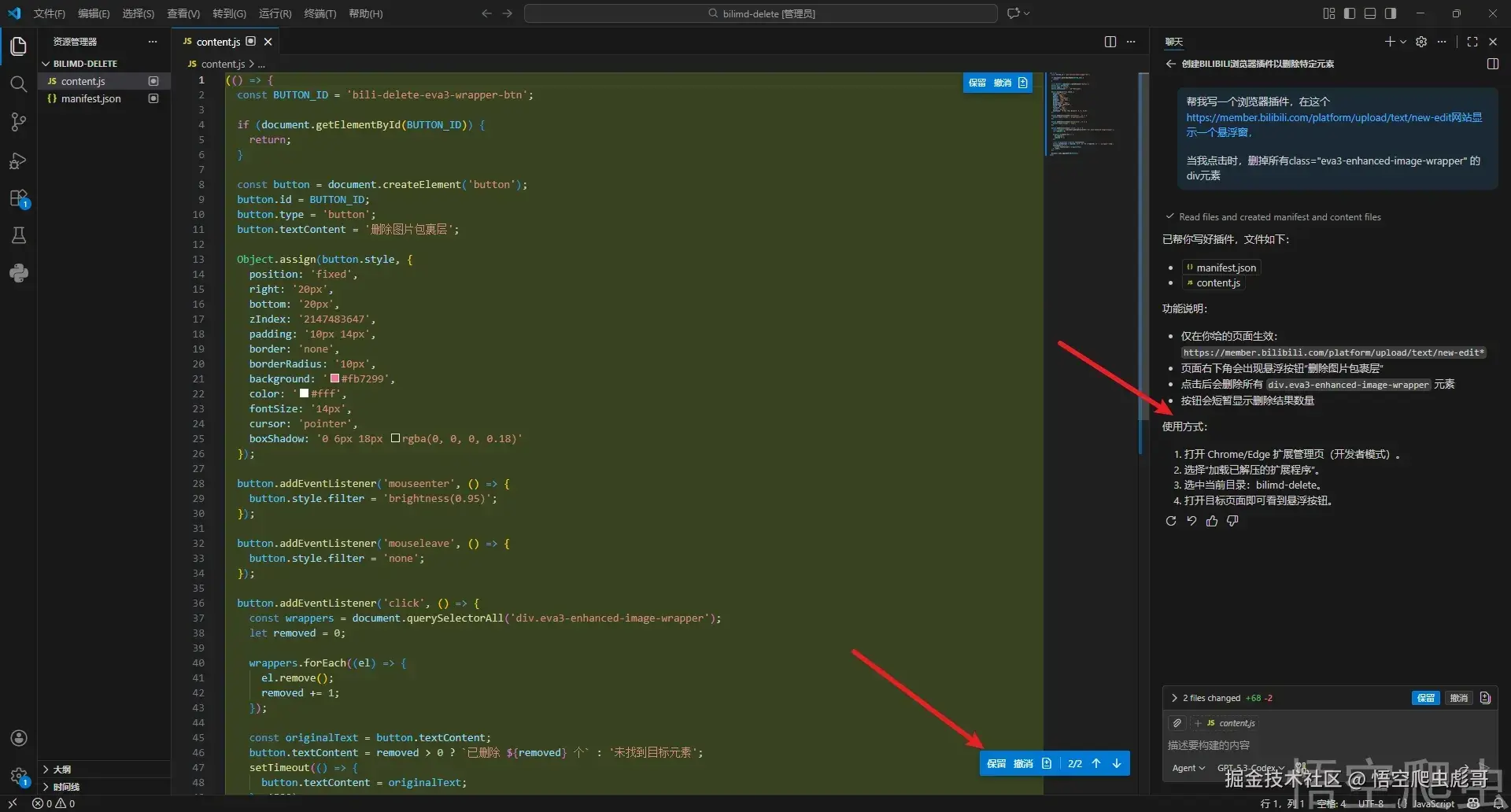Open the Testing flask view
The width and height of the screenshot is (1511, 812).
[18, 235]
